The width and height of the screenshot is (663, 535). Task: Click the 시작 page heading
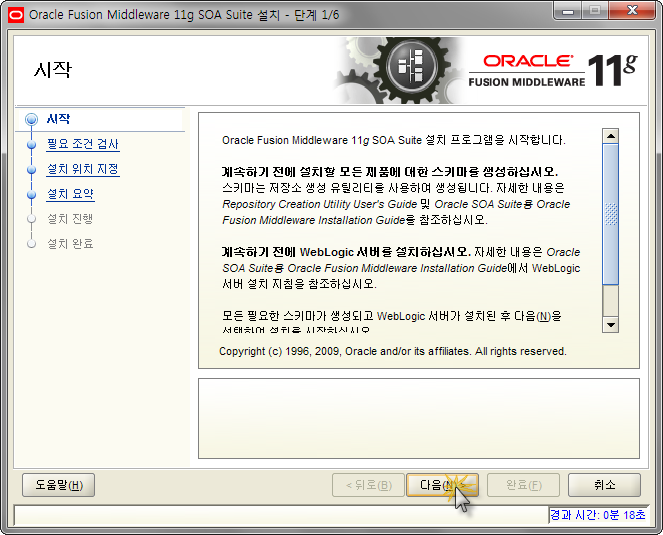tap(53, 69)
